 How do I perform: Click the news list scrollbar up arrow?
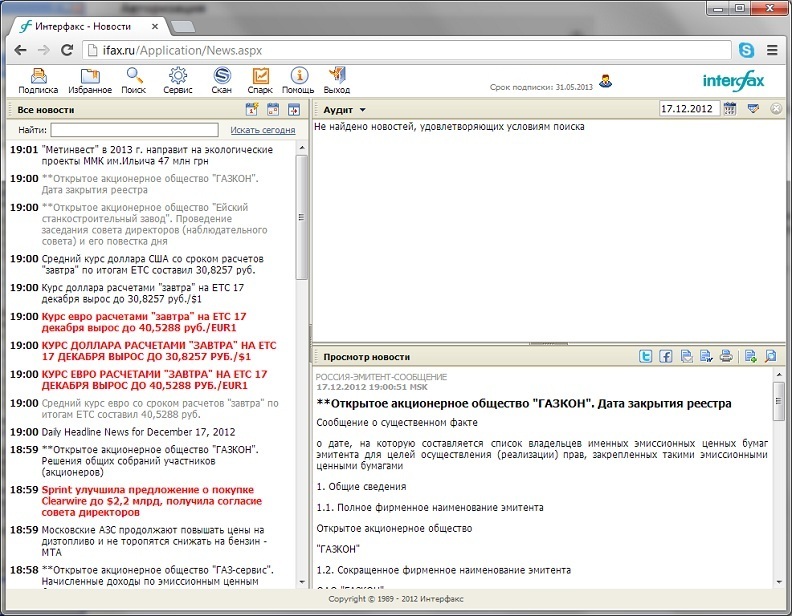302,148
